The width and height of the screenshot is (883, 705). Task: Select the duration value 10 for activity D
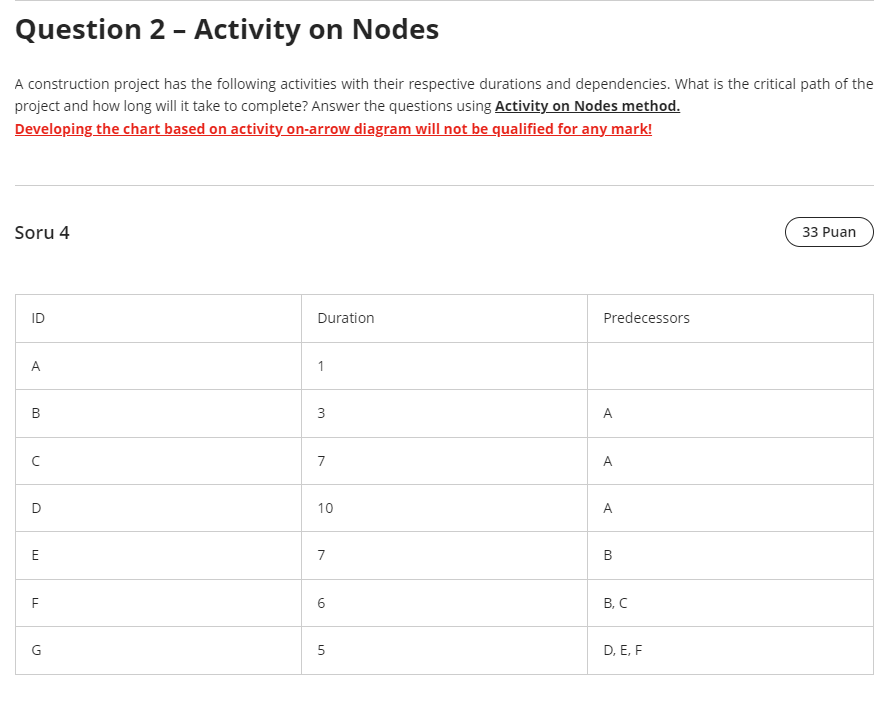325,508
